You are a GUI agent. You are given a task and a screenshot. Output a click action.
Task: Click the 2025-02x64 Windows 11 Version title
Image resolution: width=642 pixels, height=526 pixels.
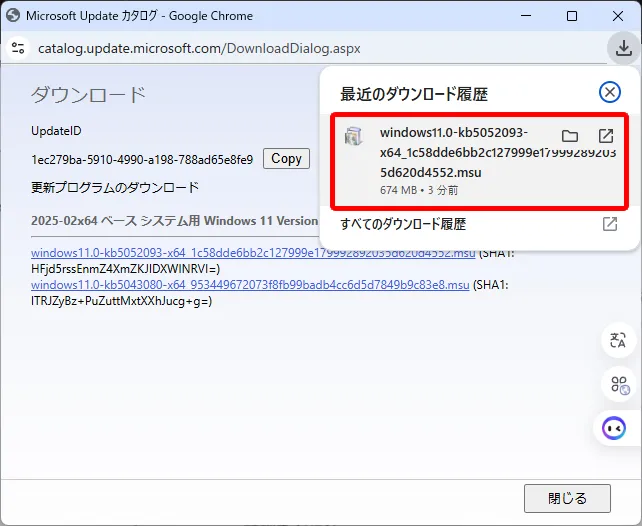click(175, 221)
